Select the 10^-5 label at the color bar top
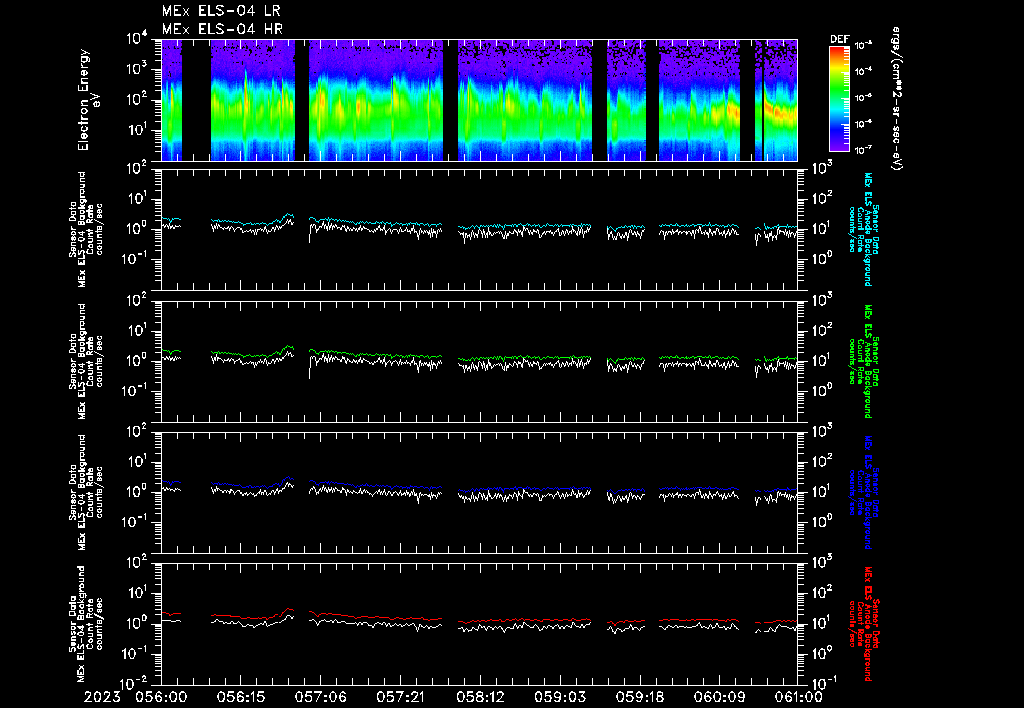Viewport: 1024px width, 708px height. click(863, 46)
